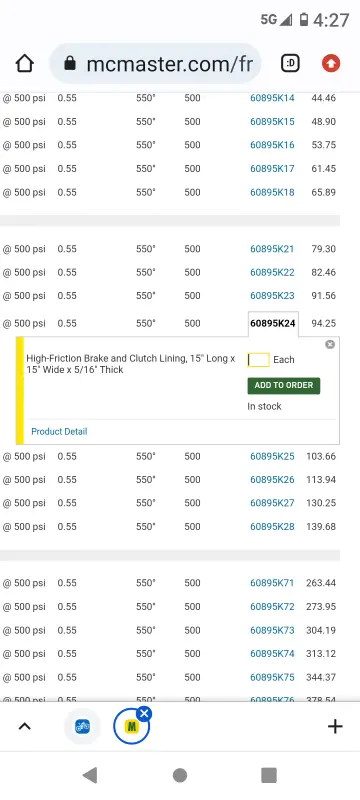Open part number 60895K75
Screen dimensions: 360x800
272,678
